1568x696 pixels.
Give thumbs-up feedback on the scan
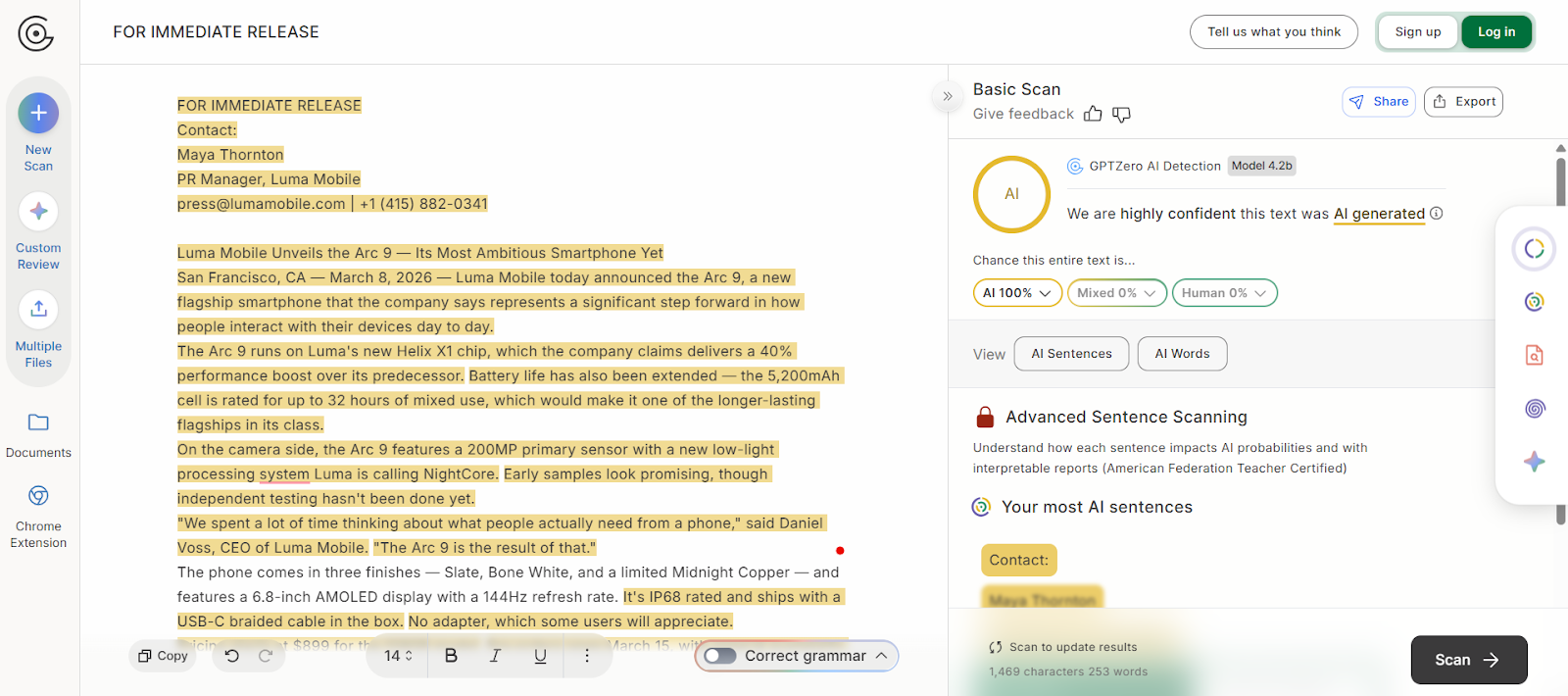[1093, 115]
